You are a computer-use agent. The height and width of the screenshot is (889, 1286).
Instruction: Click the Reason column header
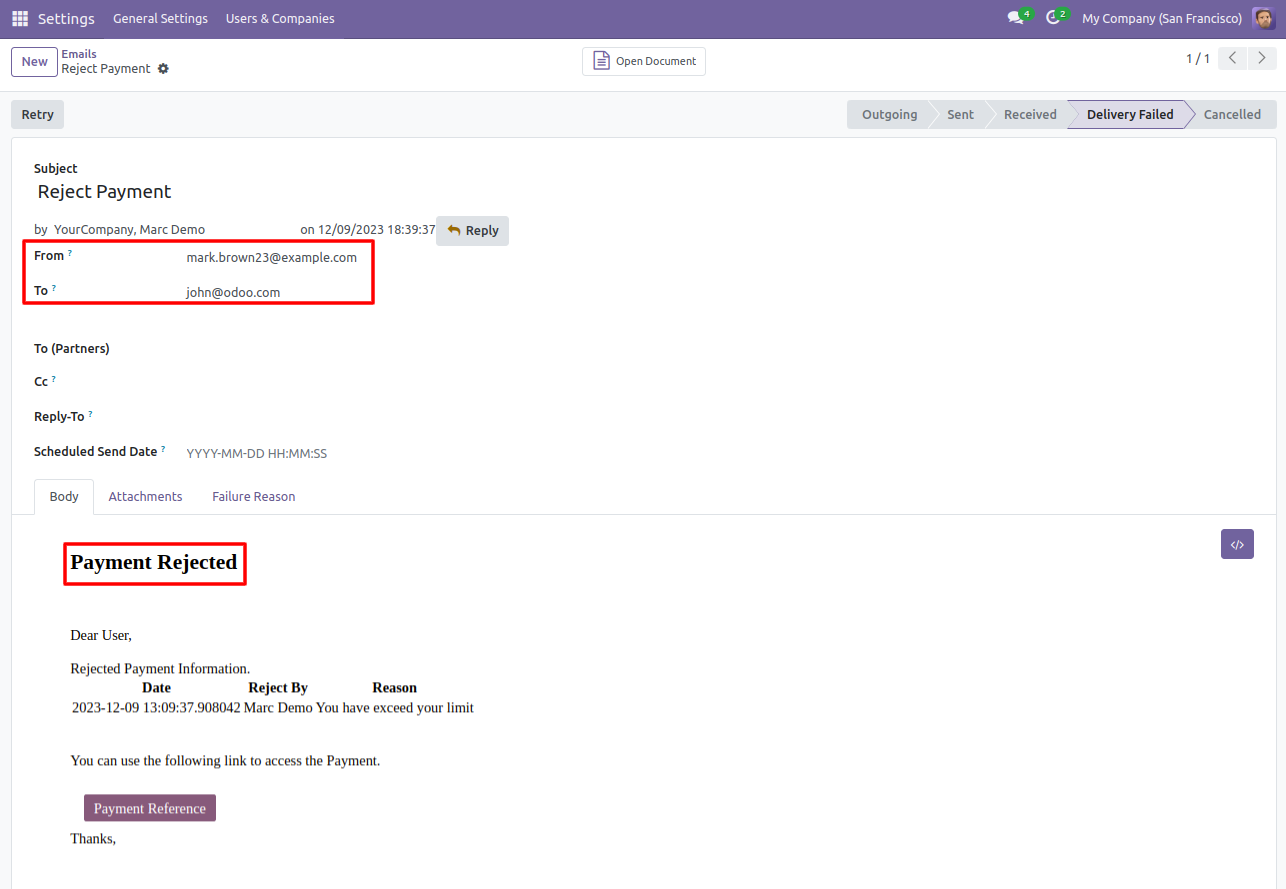395,688
